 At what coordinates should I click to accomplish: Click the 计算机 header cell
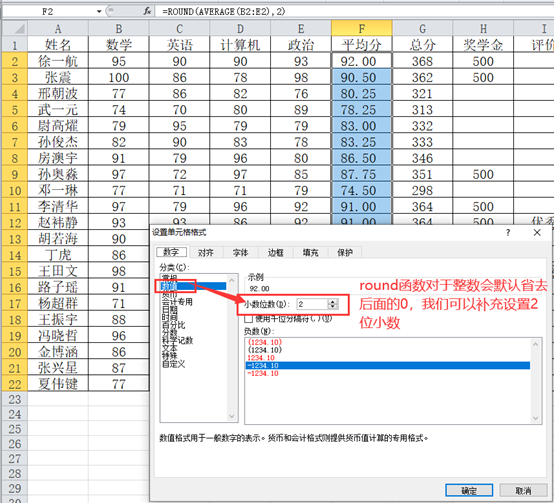[240, 45]
